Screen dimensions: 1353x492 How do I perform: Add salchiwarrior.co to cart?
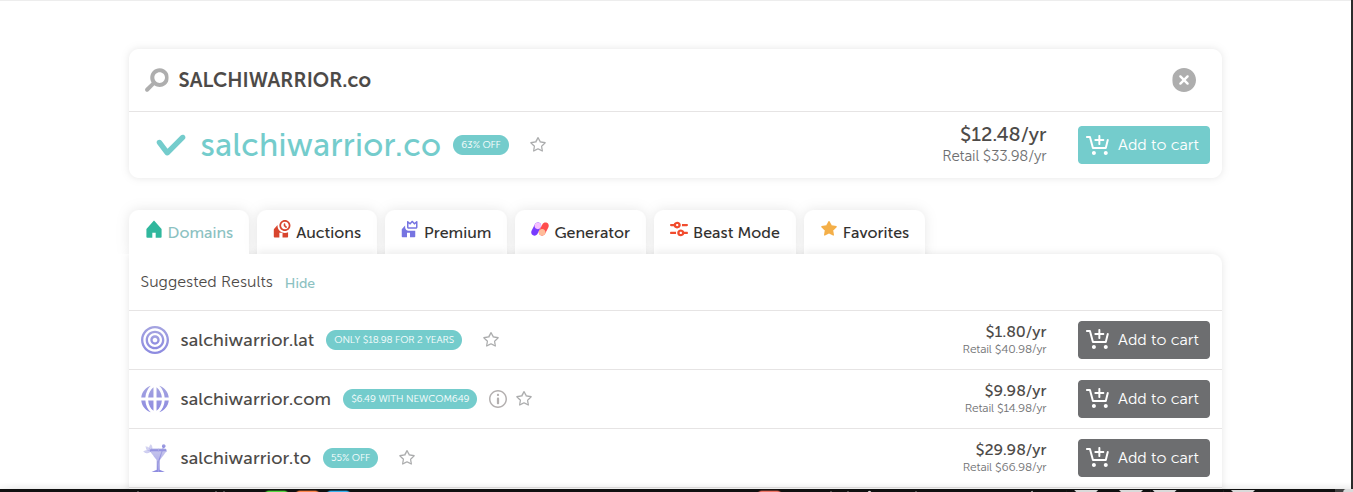pos(1143,145)
